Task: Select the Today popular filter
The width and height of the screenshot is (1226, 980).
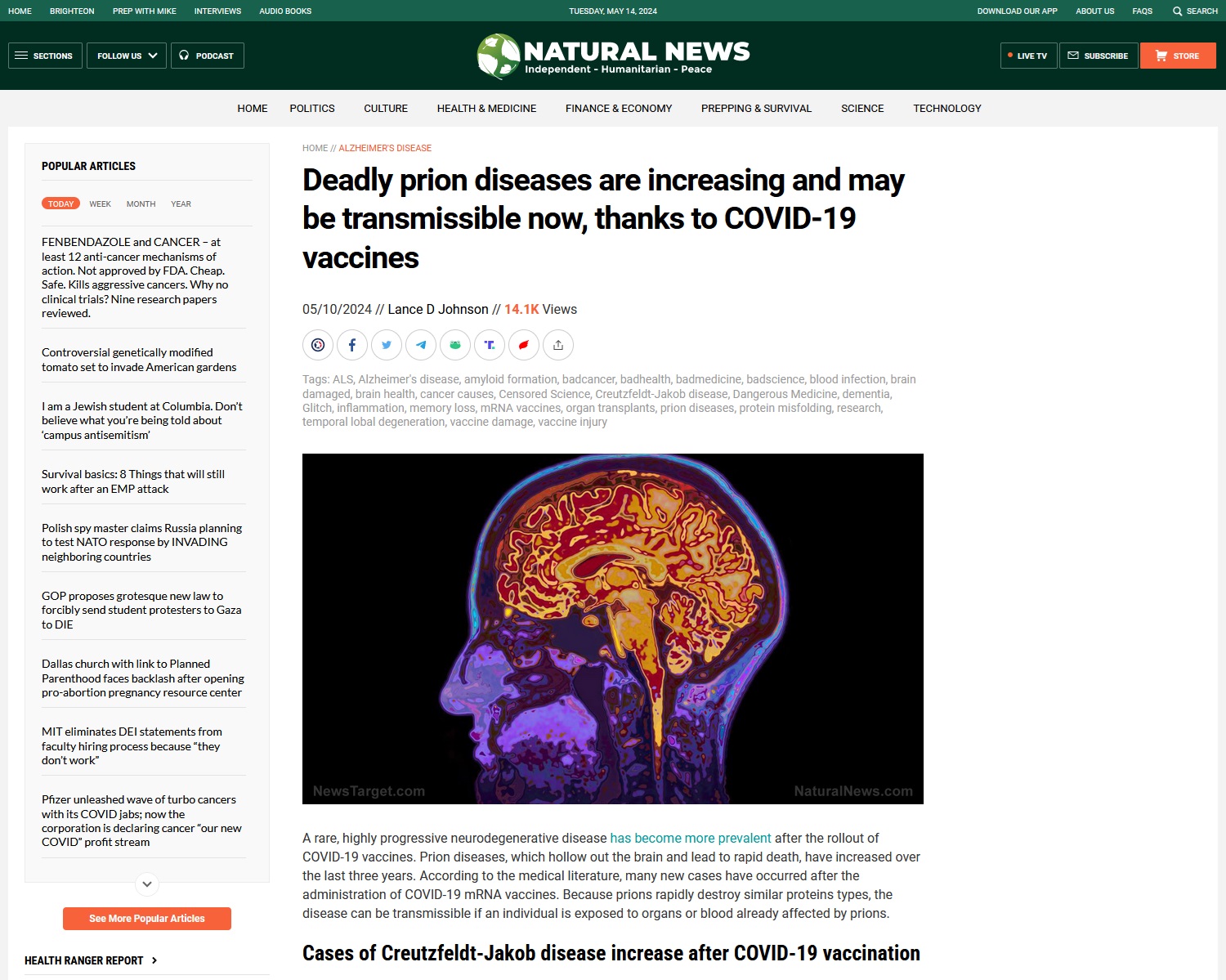Action: pos(60,204)
